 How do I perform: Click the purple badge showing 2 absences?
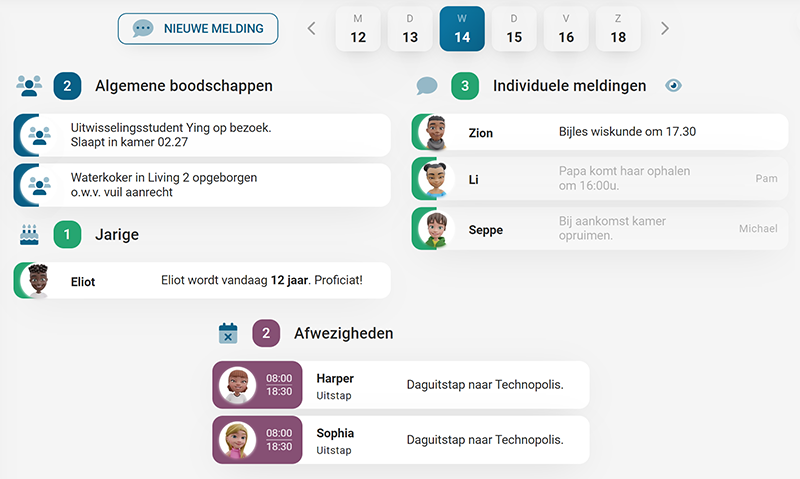pyautogui.click(x=265, y=334)
